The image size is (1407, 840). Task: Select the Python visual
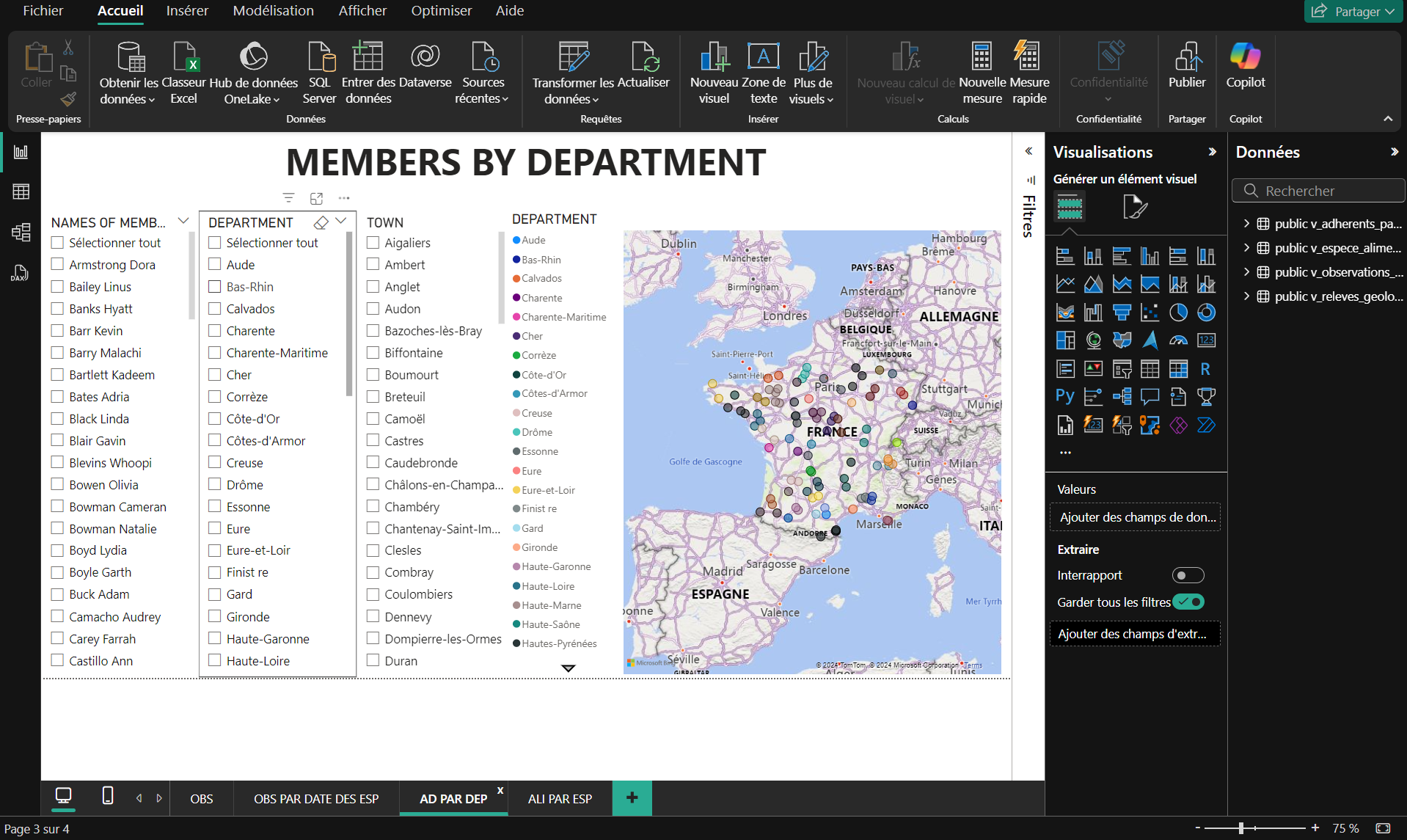[x=1064, y=396]
